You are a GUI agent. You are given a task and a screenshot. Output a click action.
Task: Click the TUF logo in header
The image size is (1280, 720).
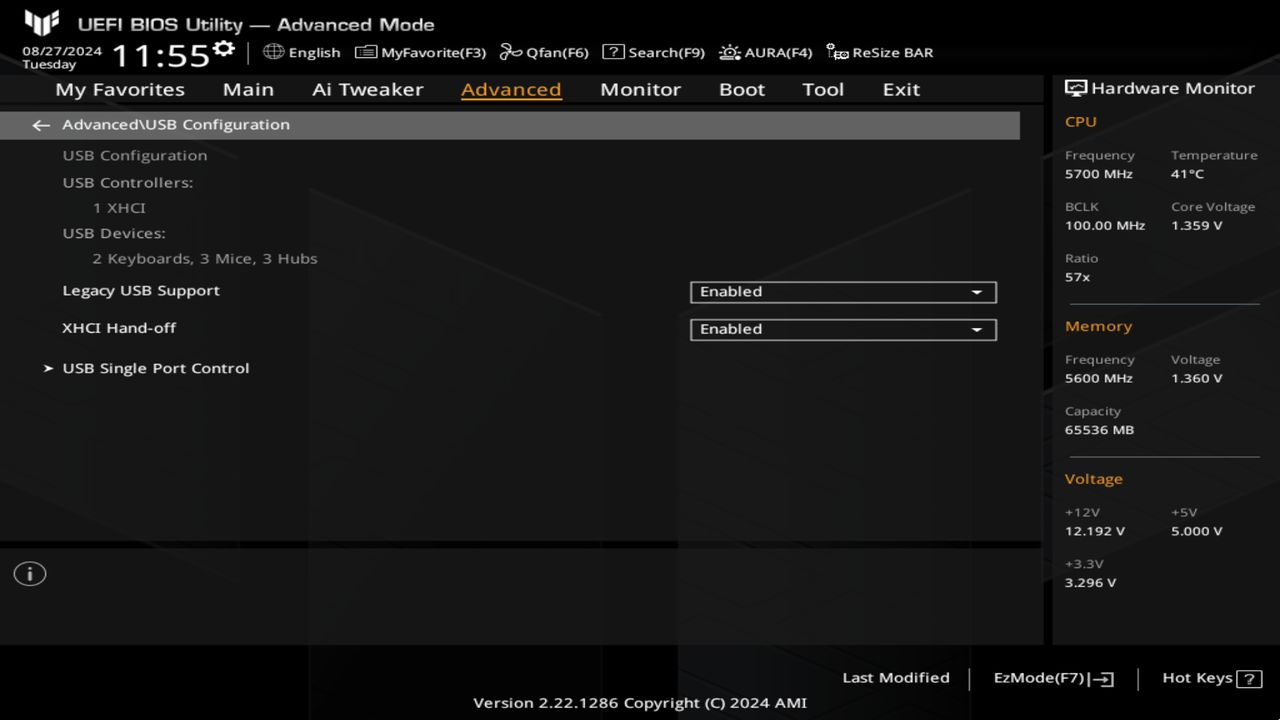coord(42,22)
